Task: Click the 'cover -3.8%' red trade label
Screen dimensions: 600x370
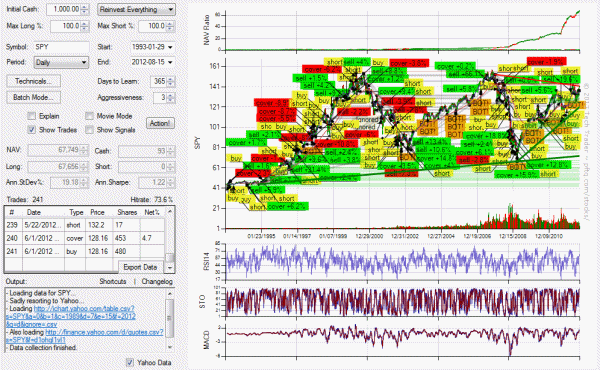Action: point(409,63)
